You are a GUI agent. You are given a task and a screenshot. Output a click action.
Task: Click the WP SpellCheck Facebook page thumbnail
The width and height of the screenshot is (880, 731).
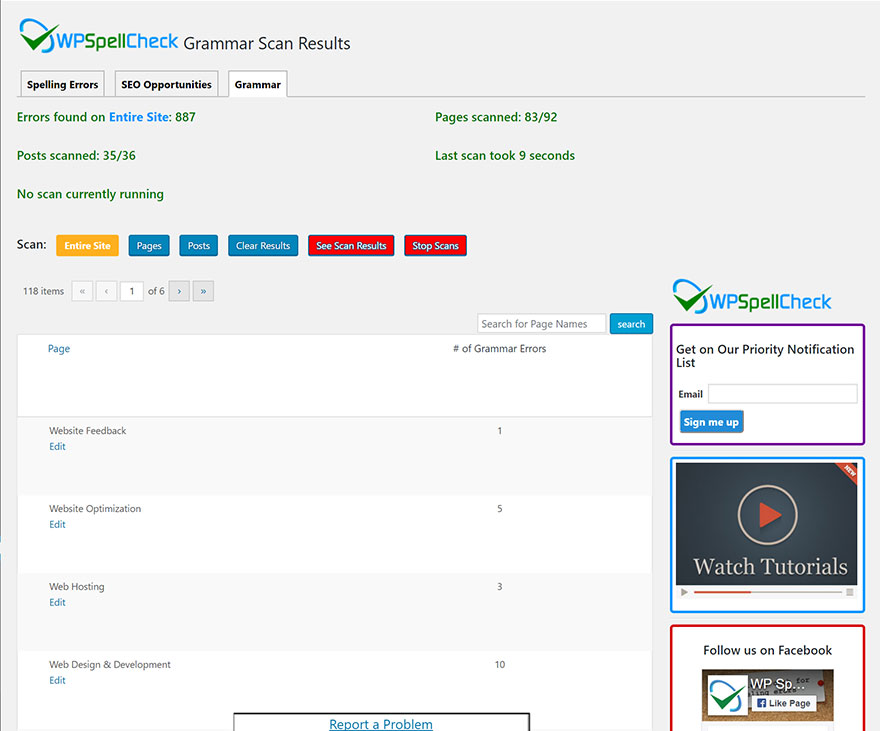pos(728,695)
